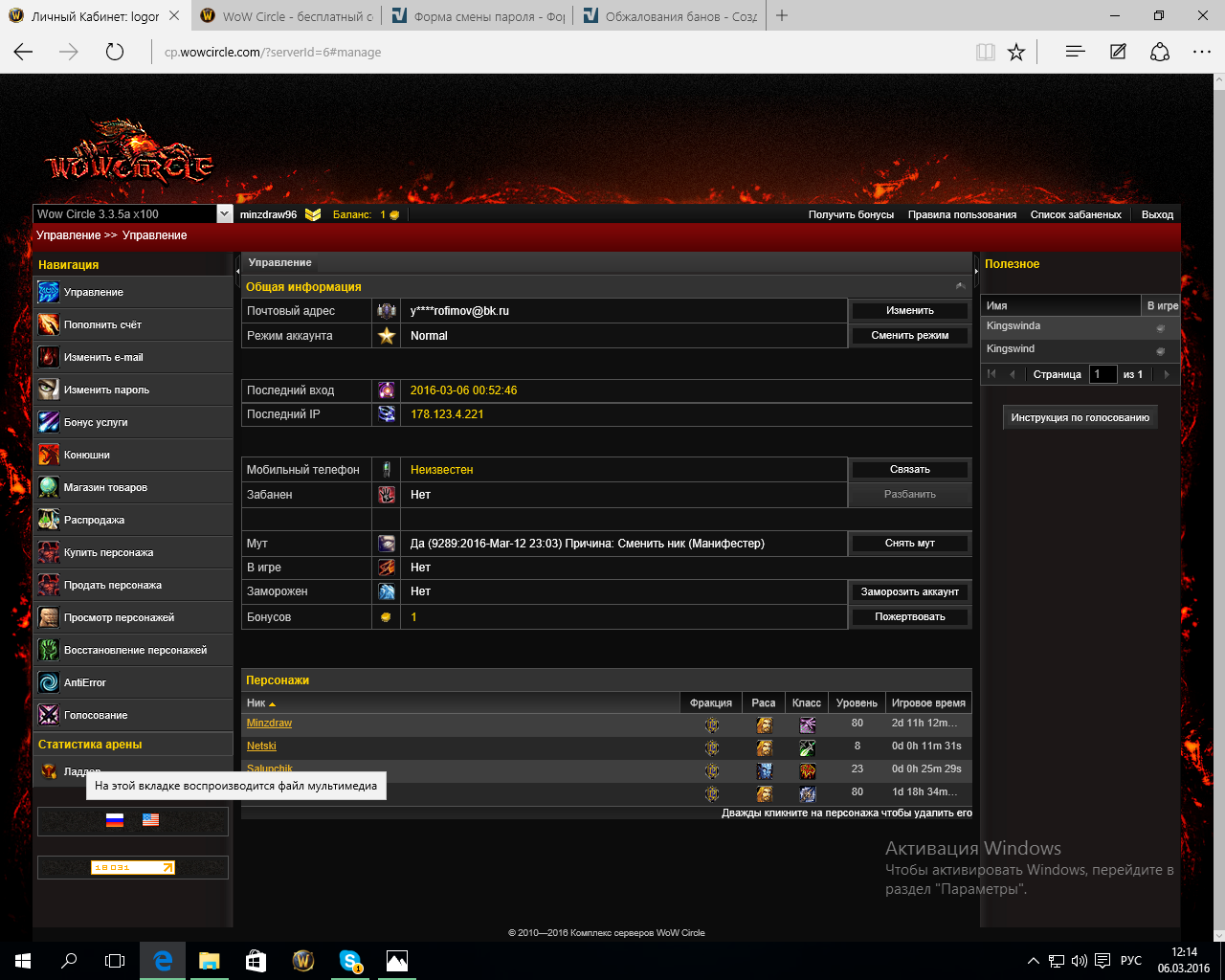
Task: Select the Russian flag language icon
Action: click(115, 820)
